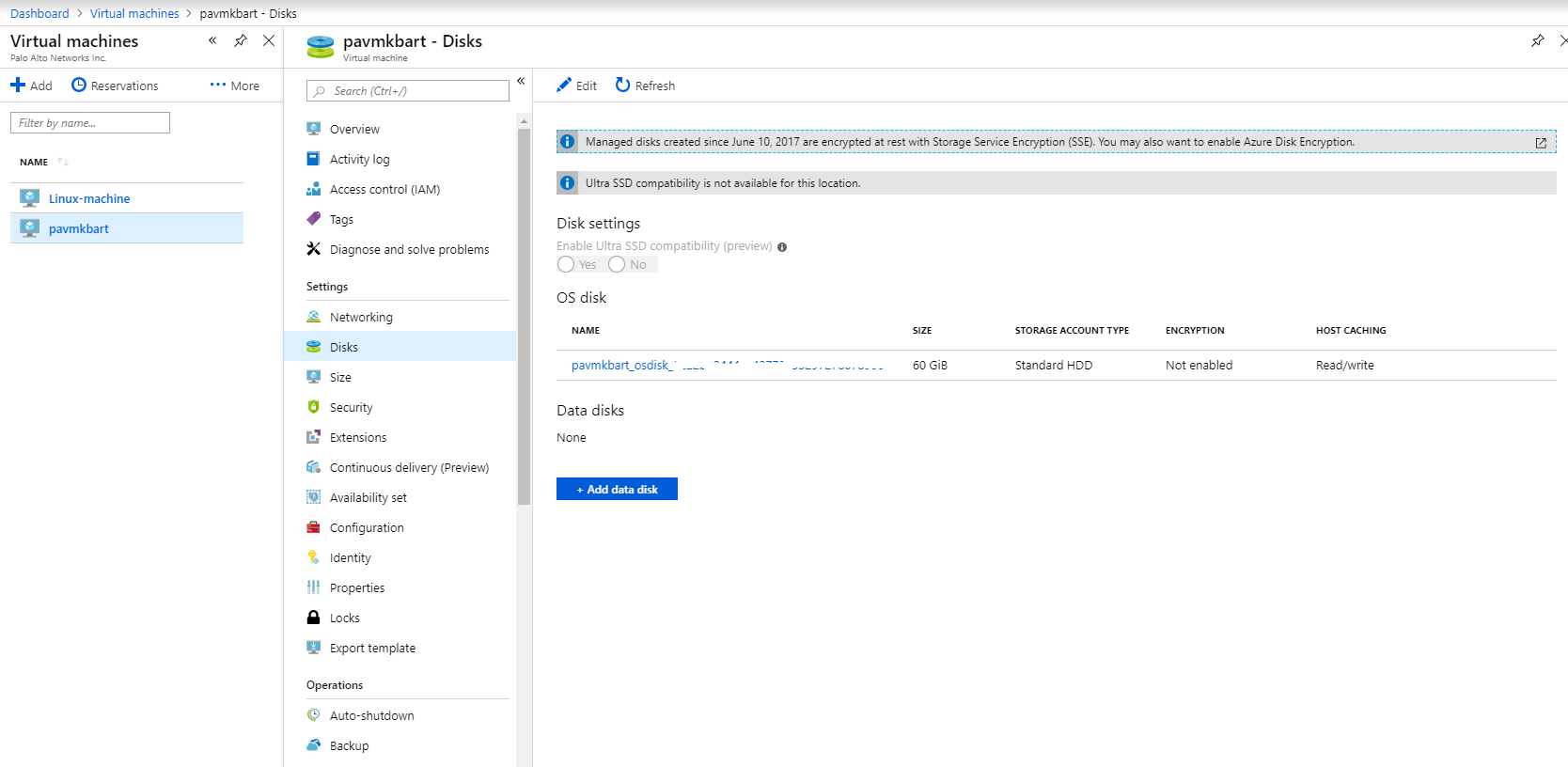
Task: Sort the list by NAME column arrows
Action: (63, 162)
